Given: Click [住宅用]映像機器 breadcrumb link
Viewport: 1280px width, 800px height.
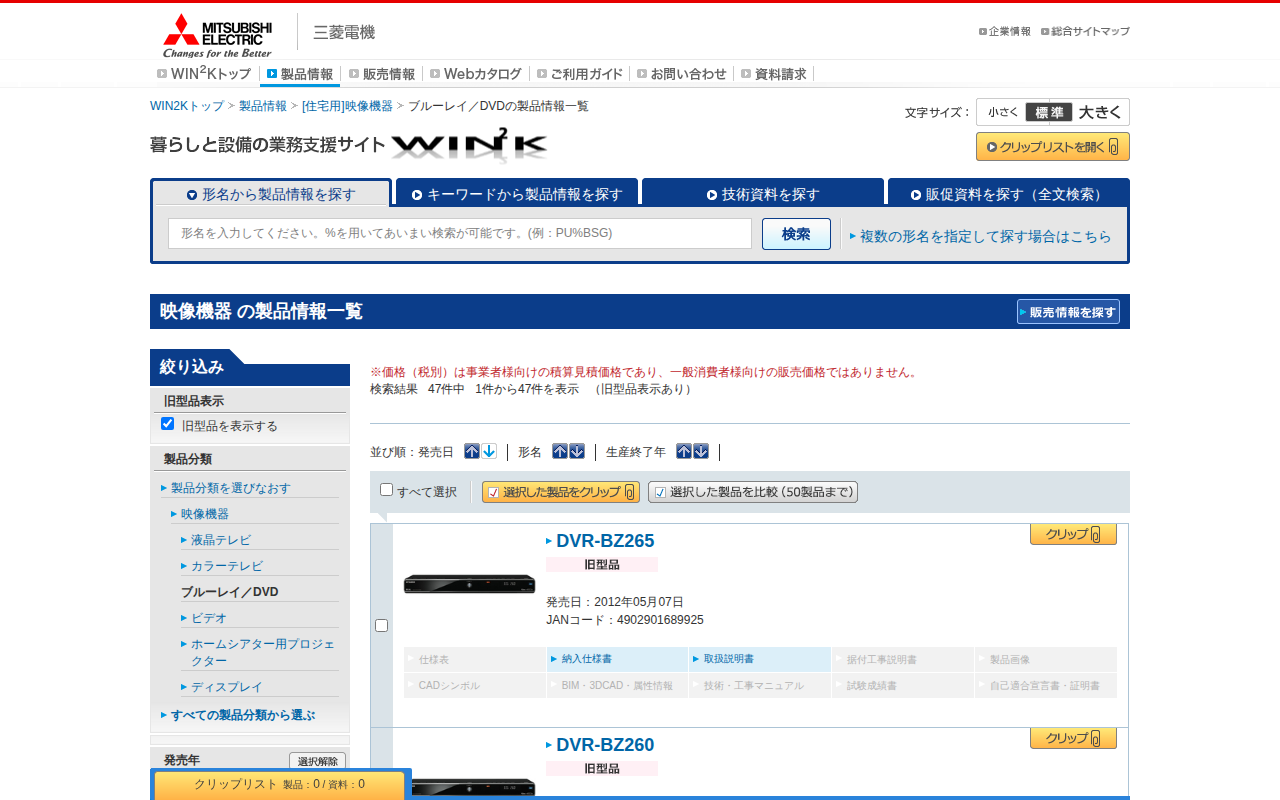Looking at the screenshot, I should click(347, 106).
